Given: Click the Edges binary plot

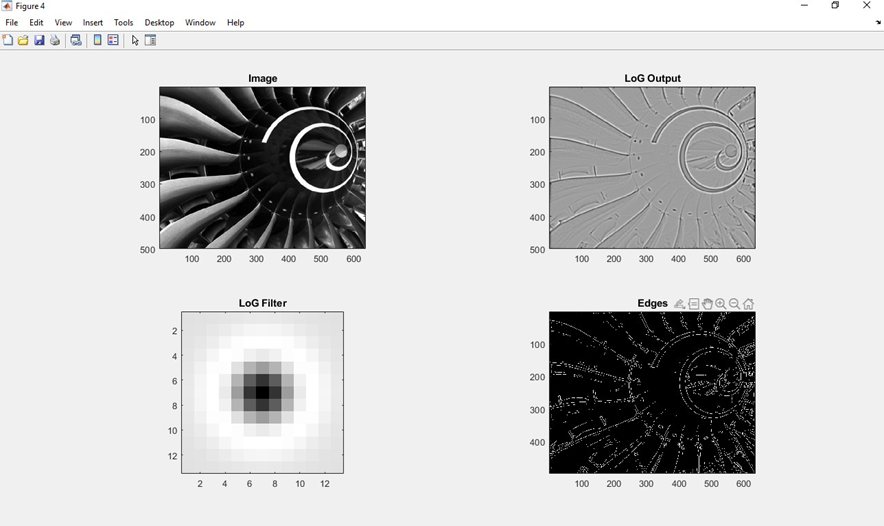Looking at the screenshot, I should pyautogui.click(x=652, y=392).
